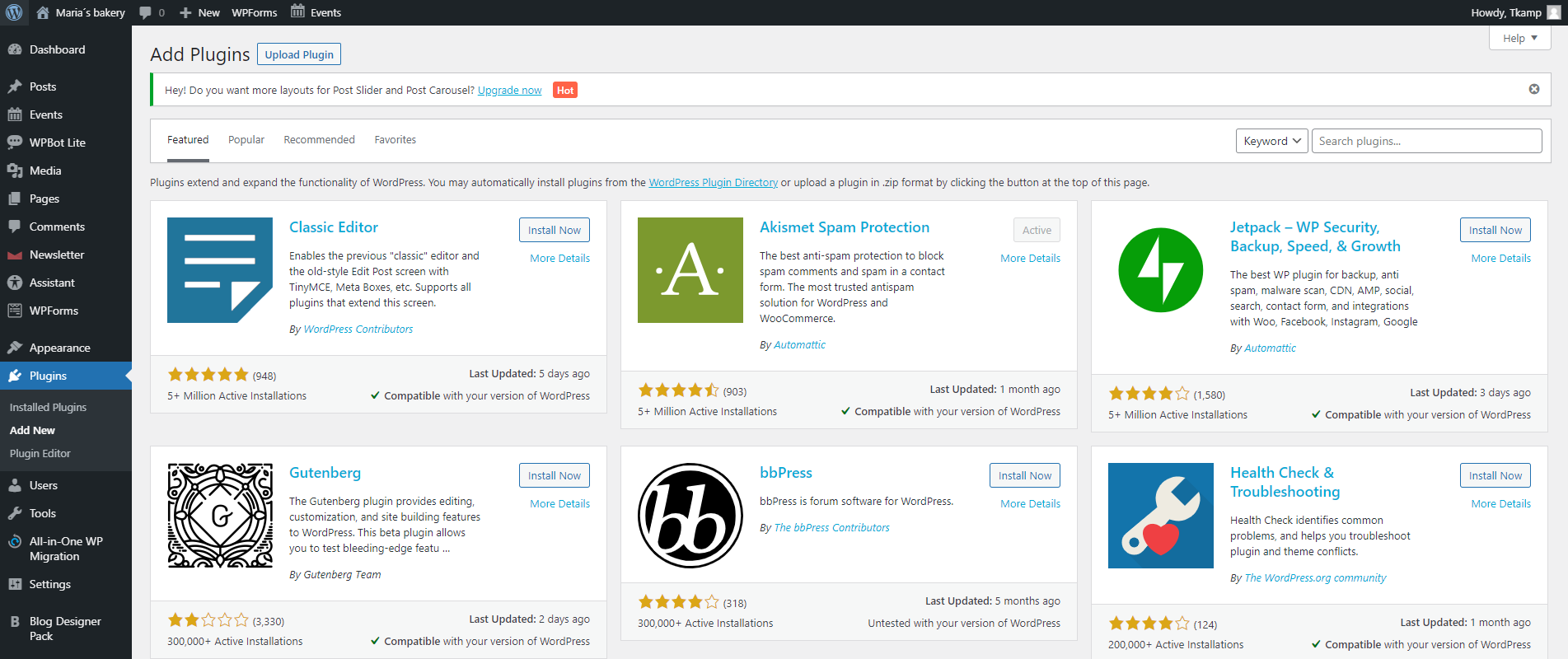The width and height of the screenshot is (1568, 659).
Task: Open the comments bubble icon in admin bar
Action: [146, 12]
